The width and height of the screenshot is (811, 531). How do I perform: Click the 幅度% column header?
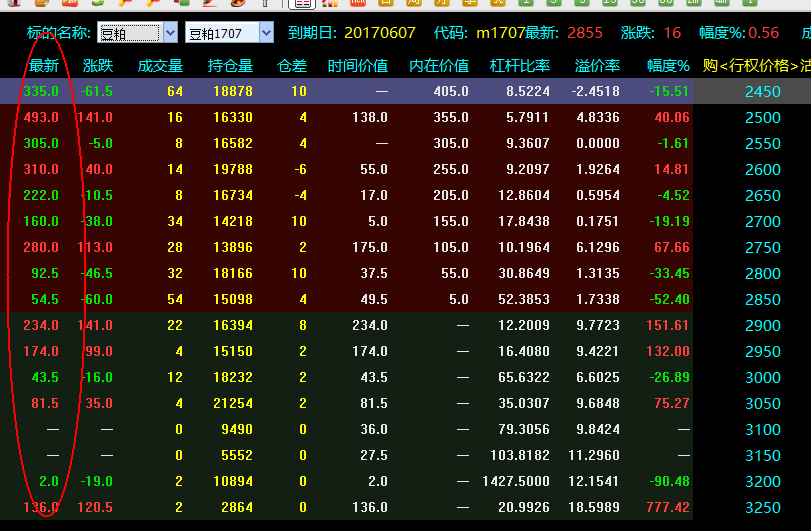[x=668, y=66]
